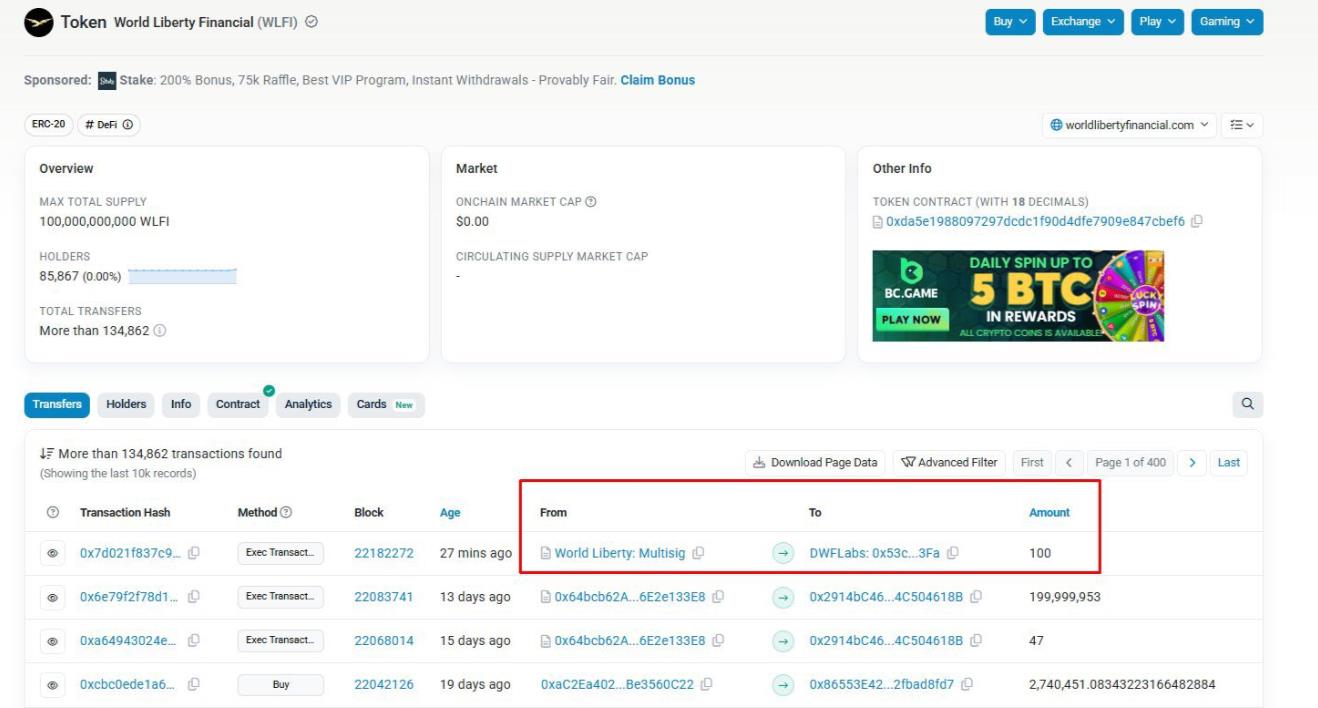Preview transaction 0xcbc0ede1a6 with the eye icon
Image resolution: width=1318 pixels, height=708 pixels.
pyautogui.click(x=52, y=685)
